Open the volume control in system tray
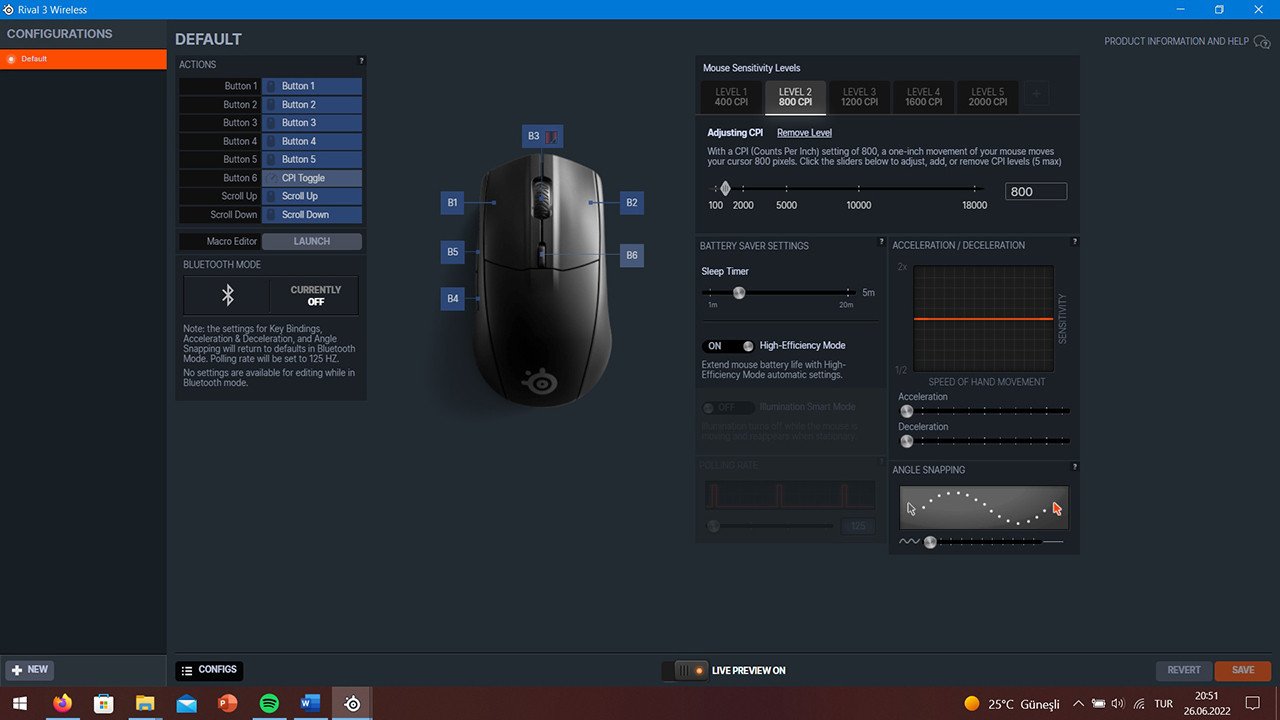 coord(1118,704)
